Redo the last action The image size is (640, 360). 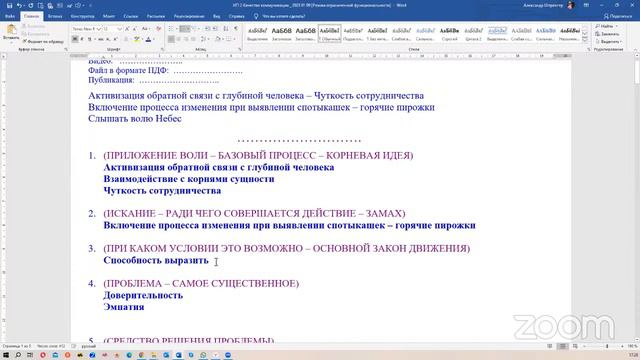pyautogui.click(x=31, y=6)
